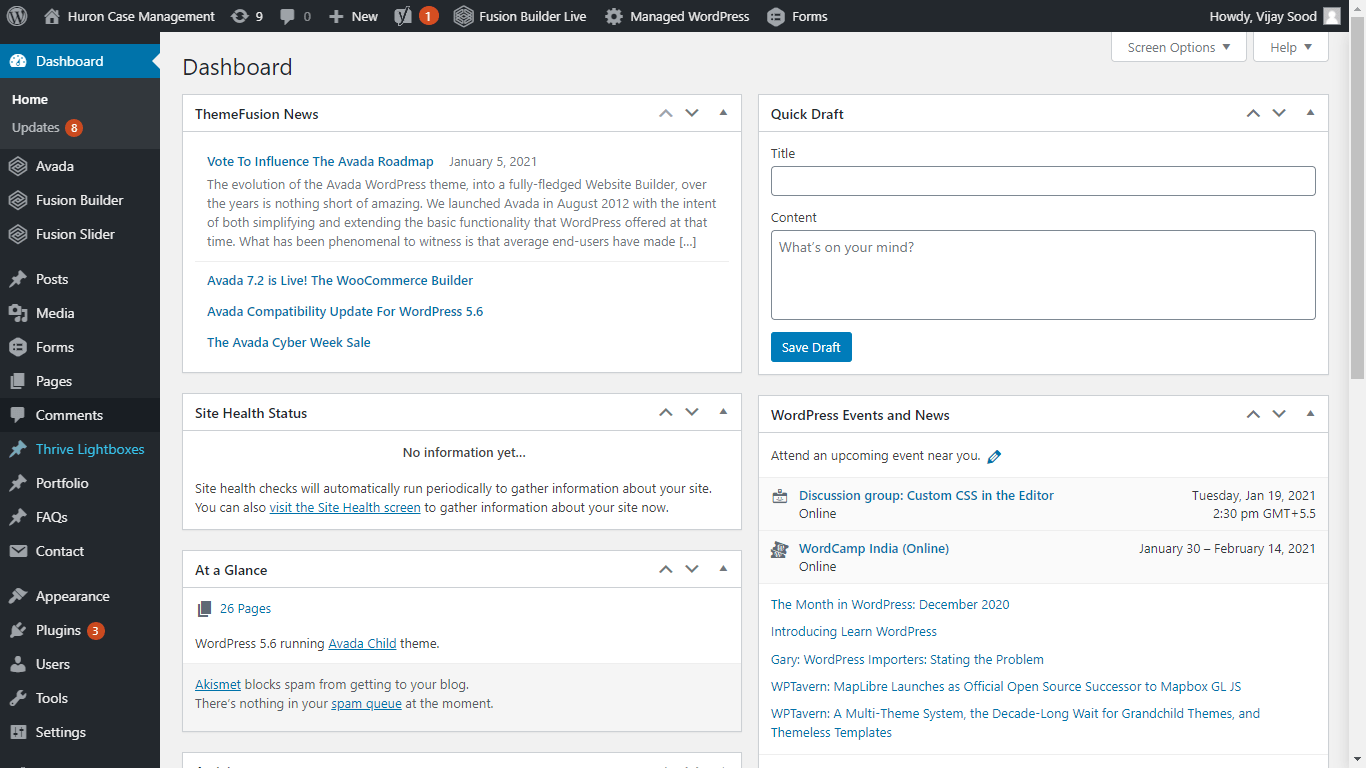Viewport: 1366px width, 768px height.
Task: Open The Avada Cyber Week Sale link
Action: click(x=289, y=343)
